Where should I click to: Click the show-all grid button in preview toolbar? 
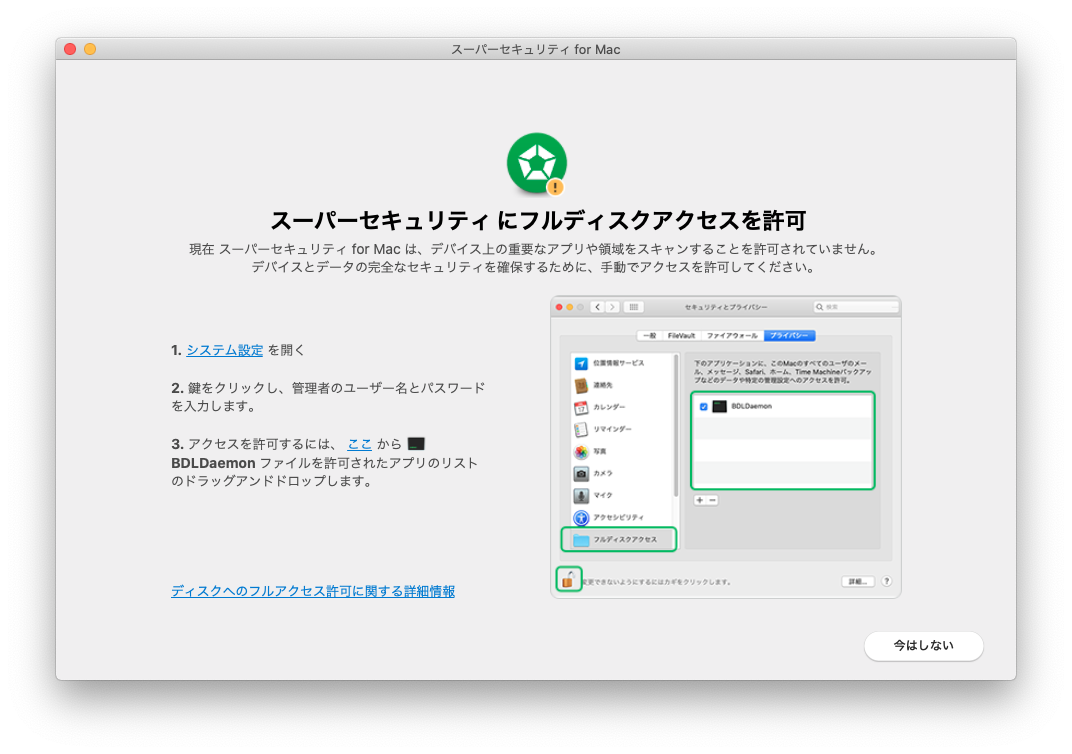[633, 306]
